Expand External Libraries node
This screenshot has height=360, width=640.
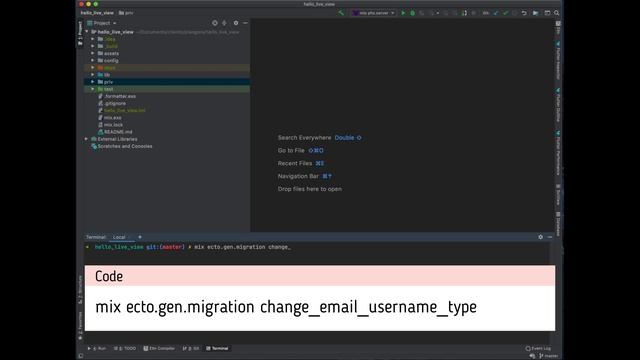86,139
